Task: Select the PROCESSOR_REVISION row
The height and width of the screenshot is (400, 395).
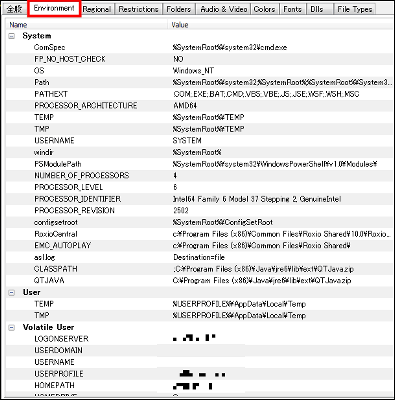Action: pyautogui.click(x=199, y=211)
